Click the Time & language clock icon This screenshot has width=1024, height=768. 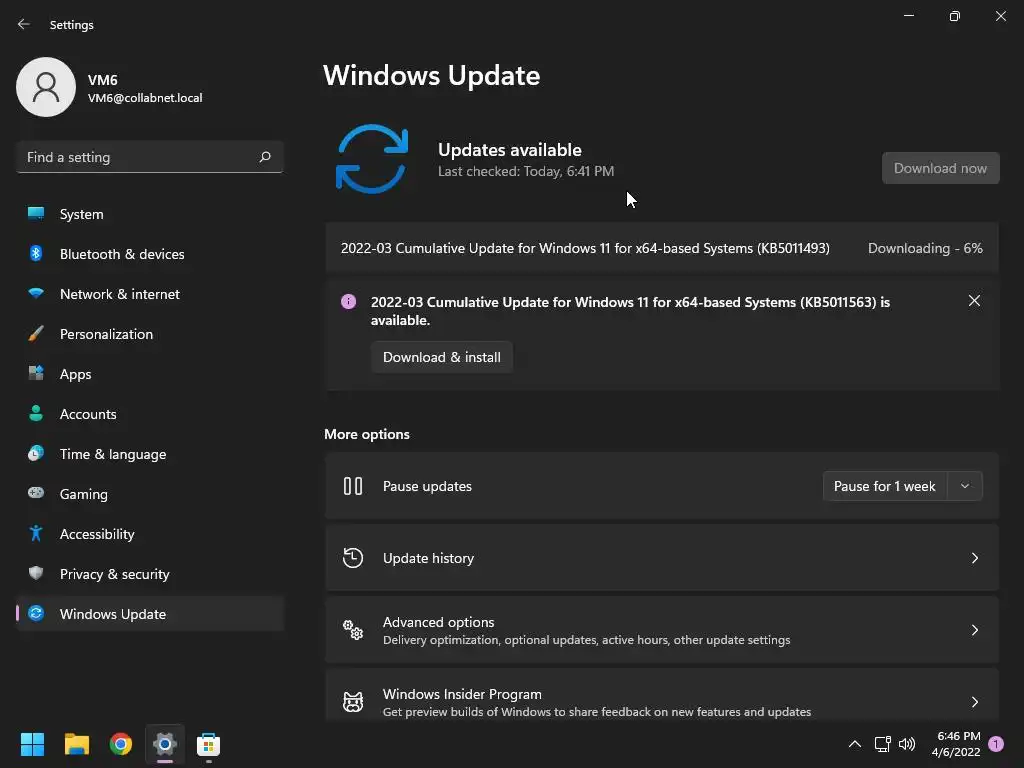[x=36, y=453]
